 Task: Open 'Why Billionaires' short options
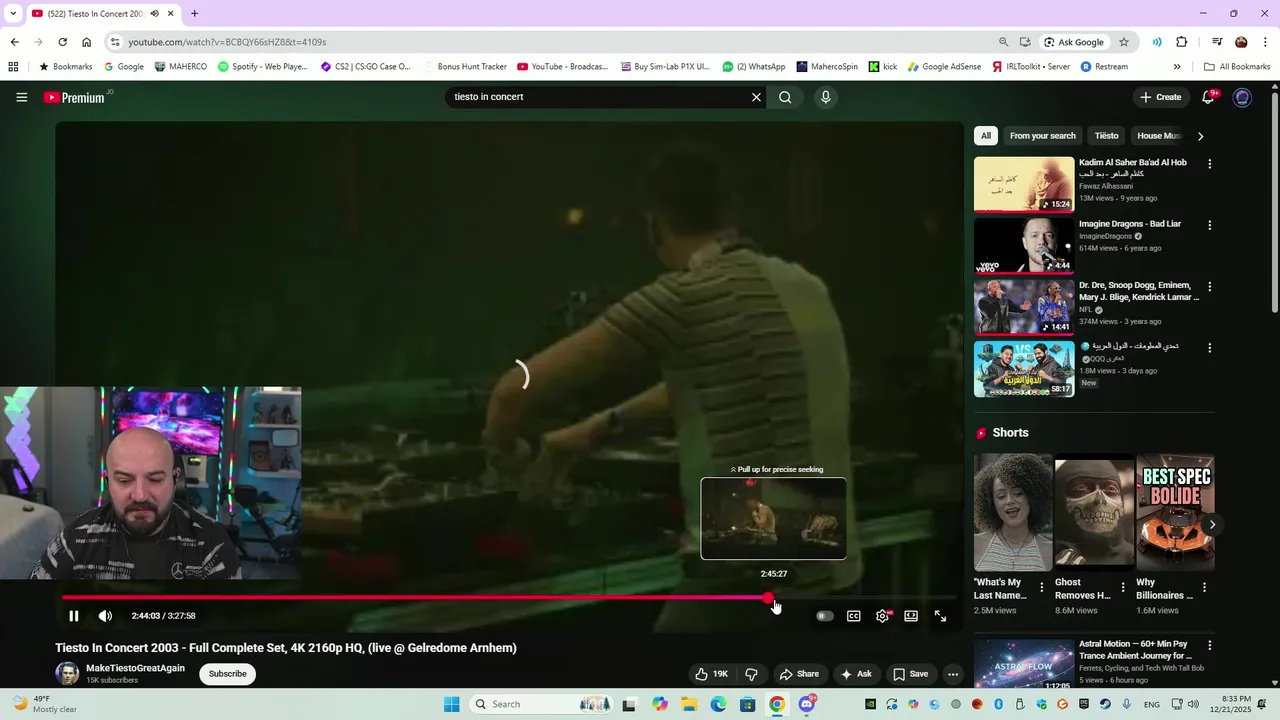(x=1204, y=588)
